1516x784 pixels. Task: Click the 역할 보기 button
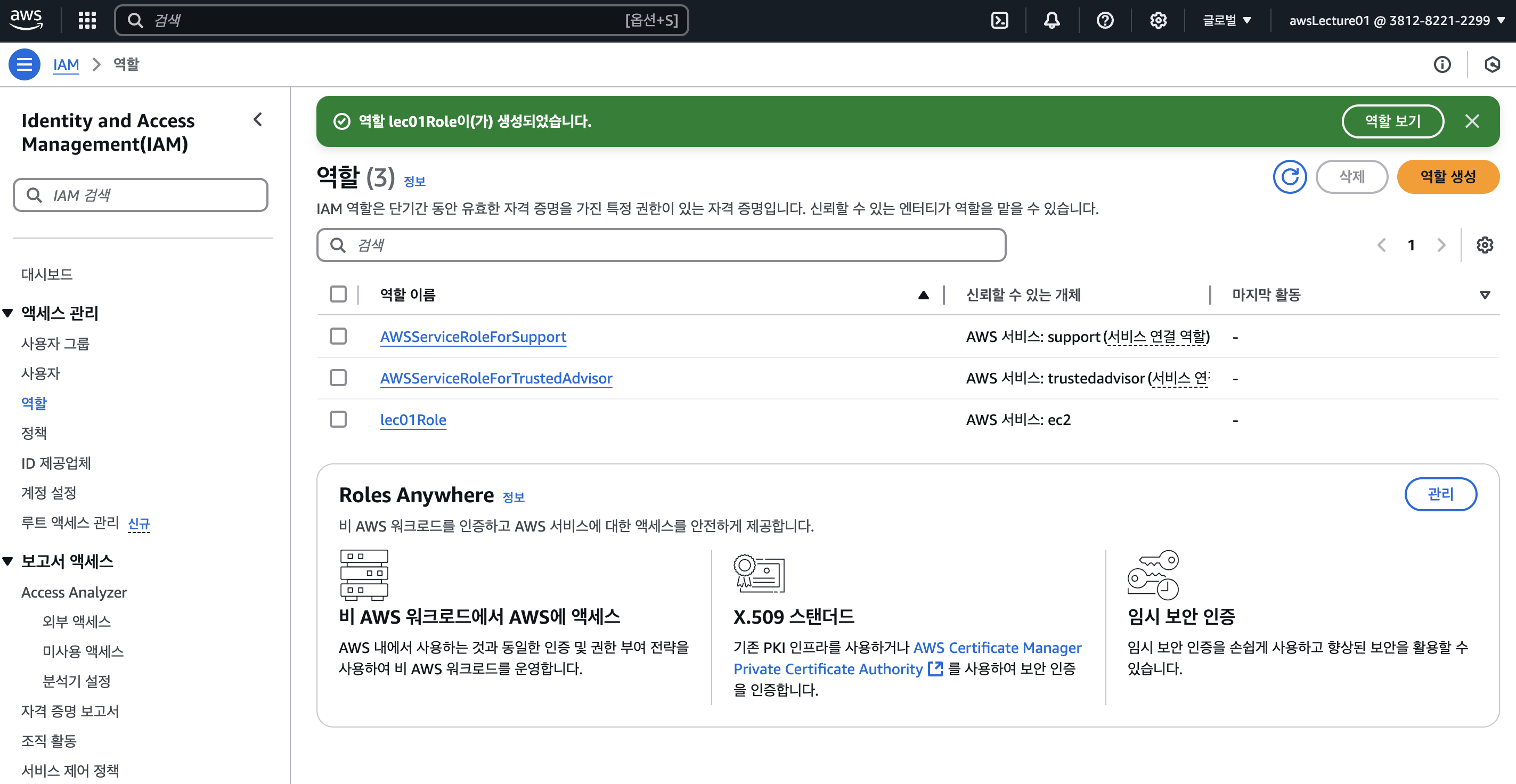tap(1392, 121)
